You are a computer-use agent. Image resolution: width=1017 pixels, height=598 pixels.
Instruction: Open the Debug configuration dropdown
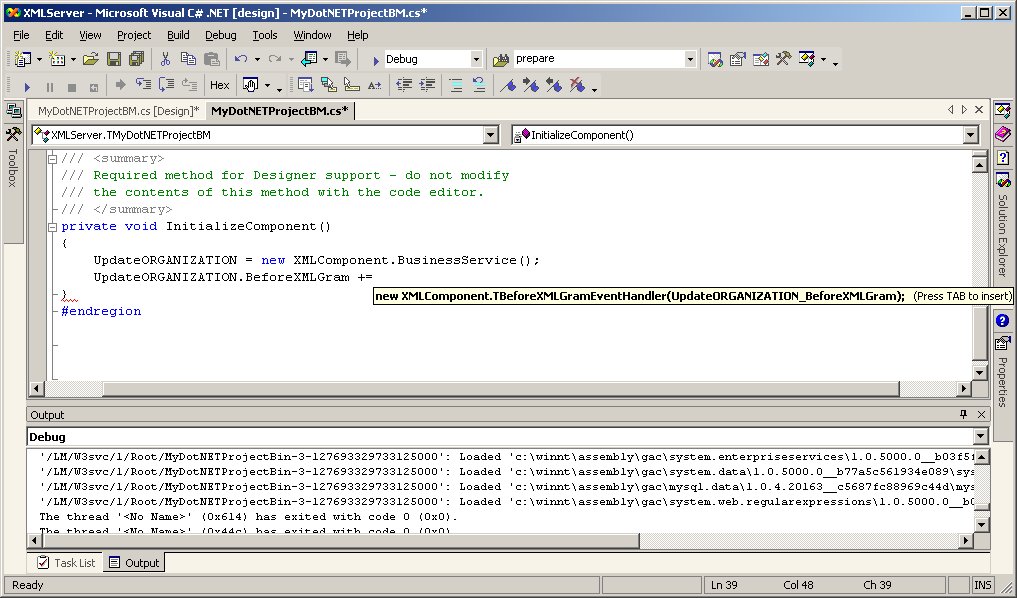[475, 60]
